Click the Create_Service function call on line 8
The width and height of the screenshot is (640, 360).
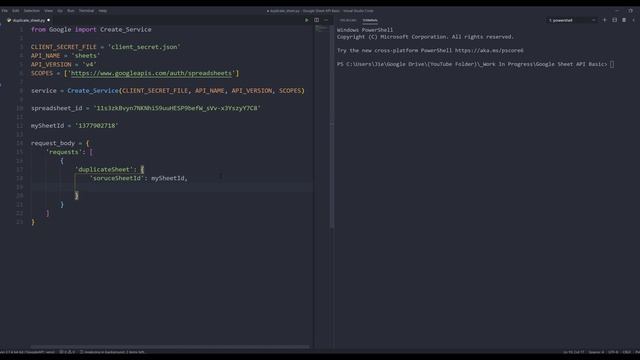pos(93,91)
